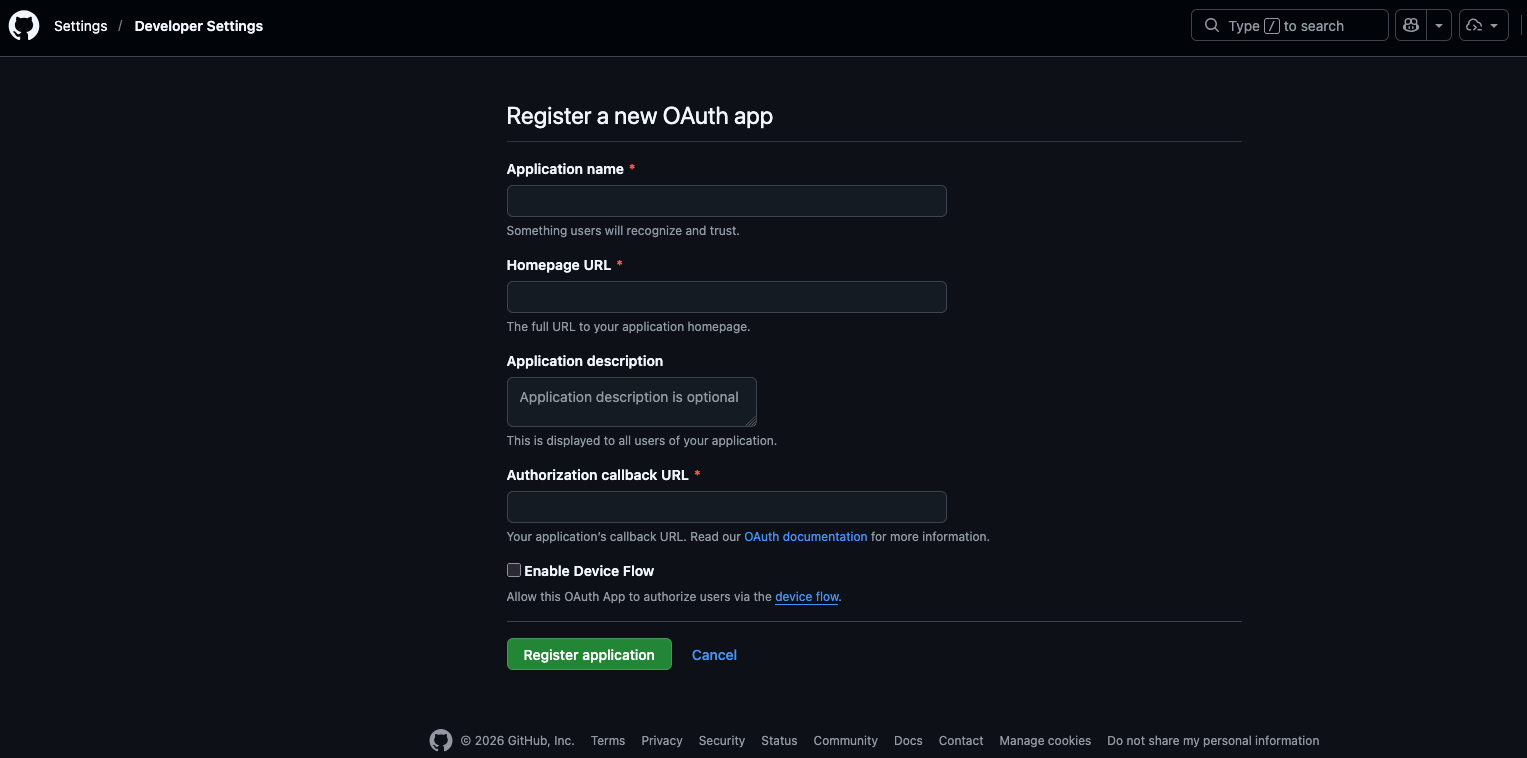The image size is (1527, 758).
Task: Open the Terms footer link
Action: [x=608, y=741]
